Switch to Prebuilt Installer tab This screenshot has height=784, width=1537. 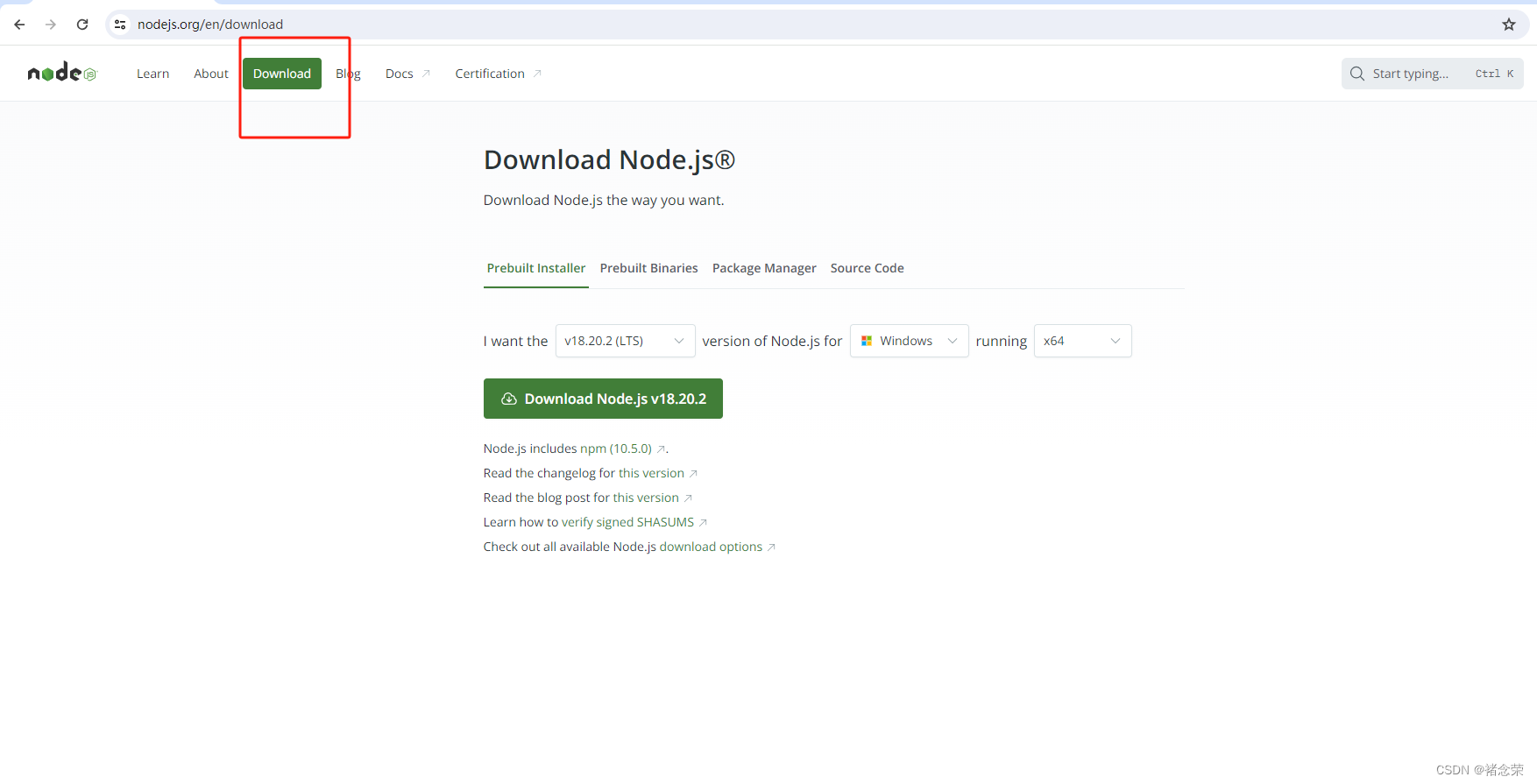[536, 268]
